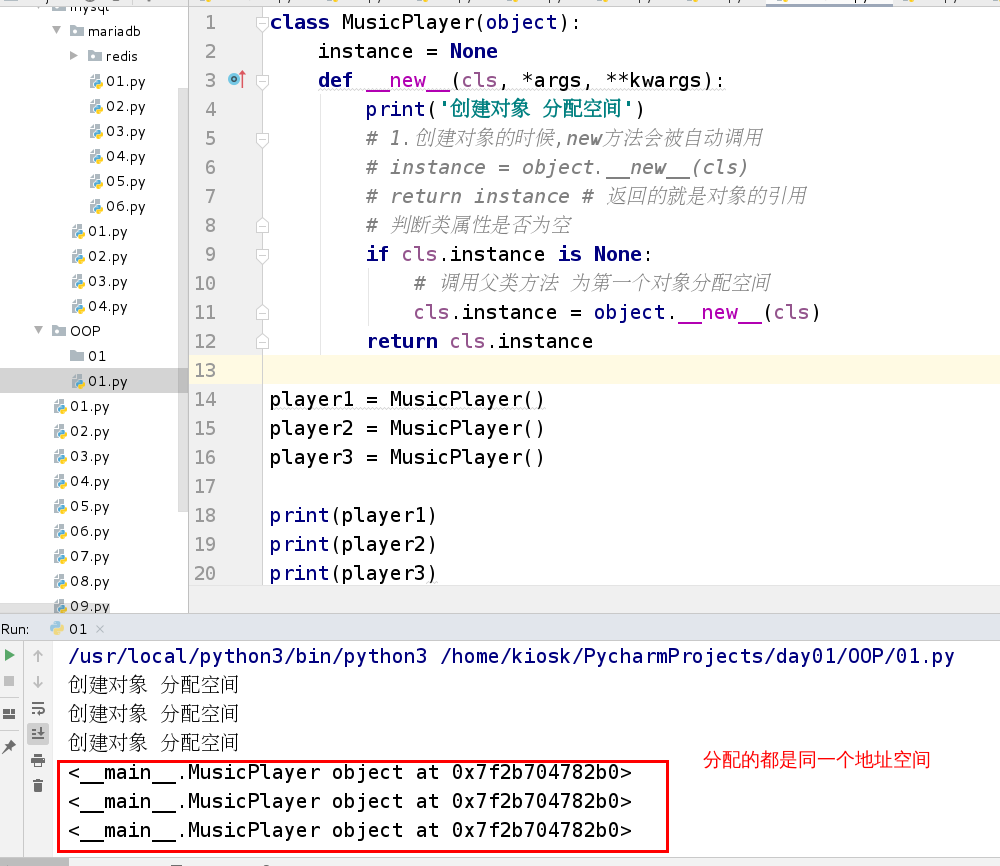Click the override marker icon on line 3
The image size is (1000, 866).
pos(237,79)
